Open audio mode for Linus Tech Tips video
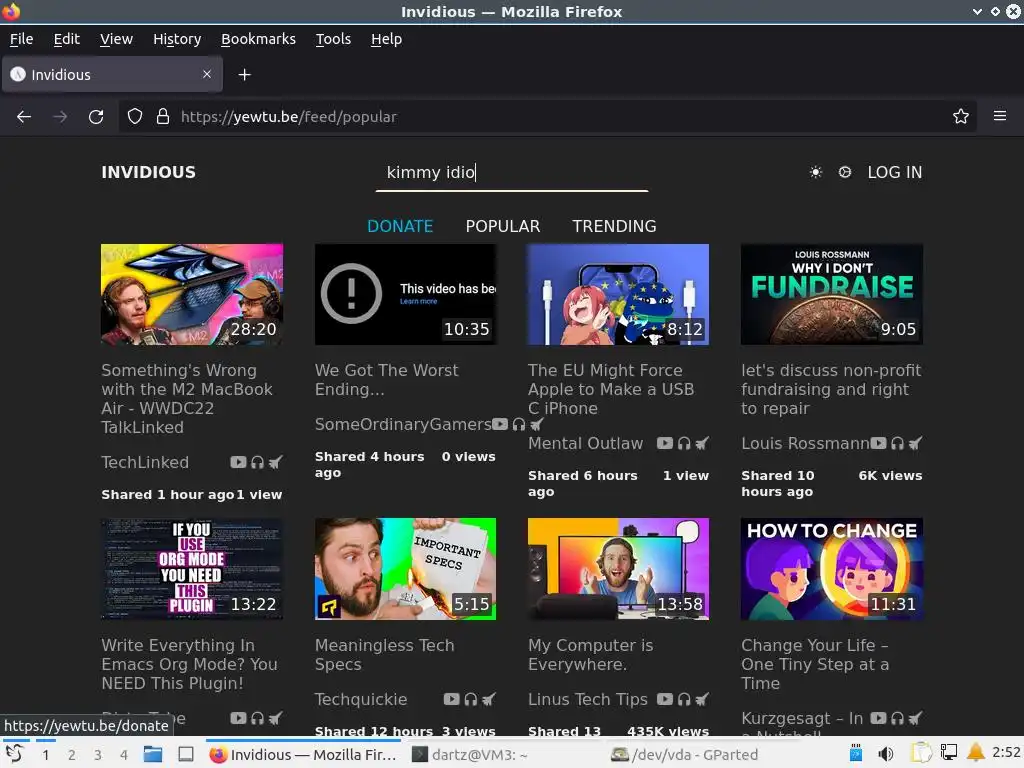The width and height of the screenshot is (1024, 768). tap(684, 699)
